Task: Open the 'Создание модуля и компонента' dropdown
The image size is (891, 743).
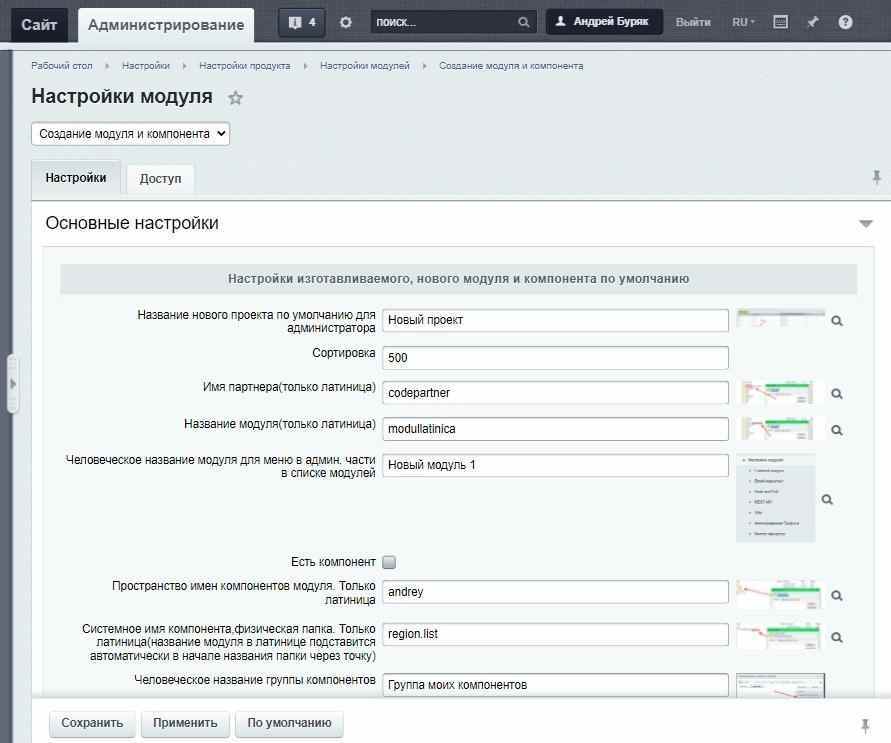Action: click(131, 133)
